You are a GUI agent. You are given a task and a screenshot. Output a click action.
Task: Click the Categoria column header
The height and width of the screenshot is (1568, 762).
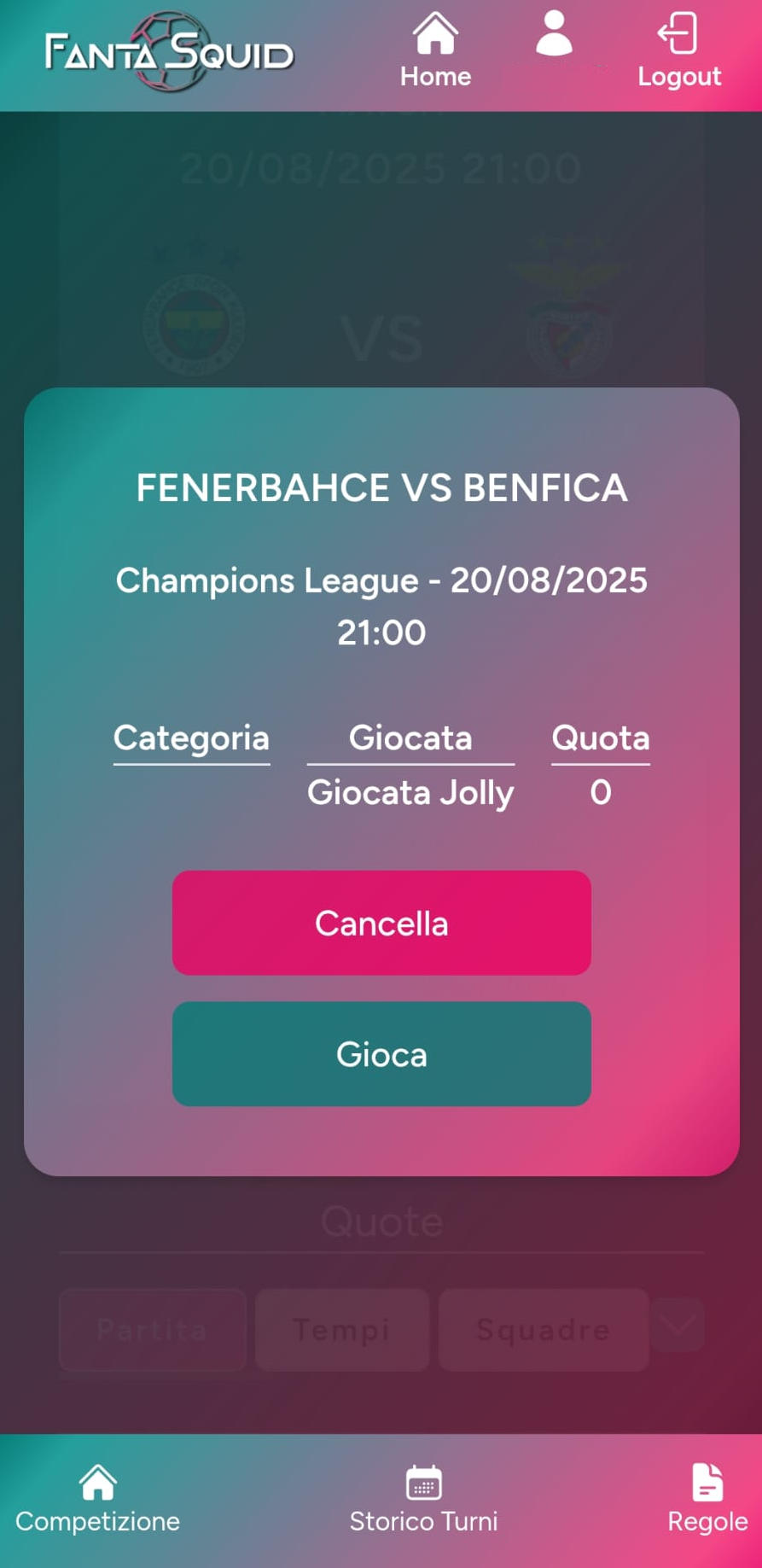pyautogui.click(x=191, y=738)
